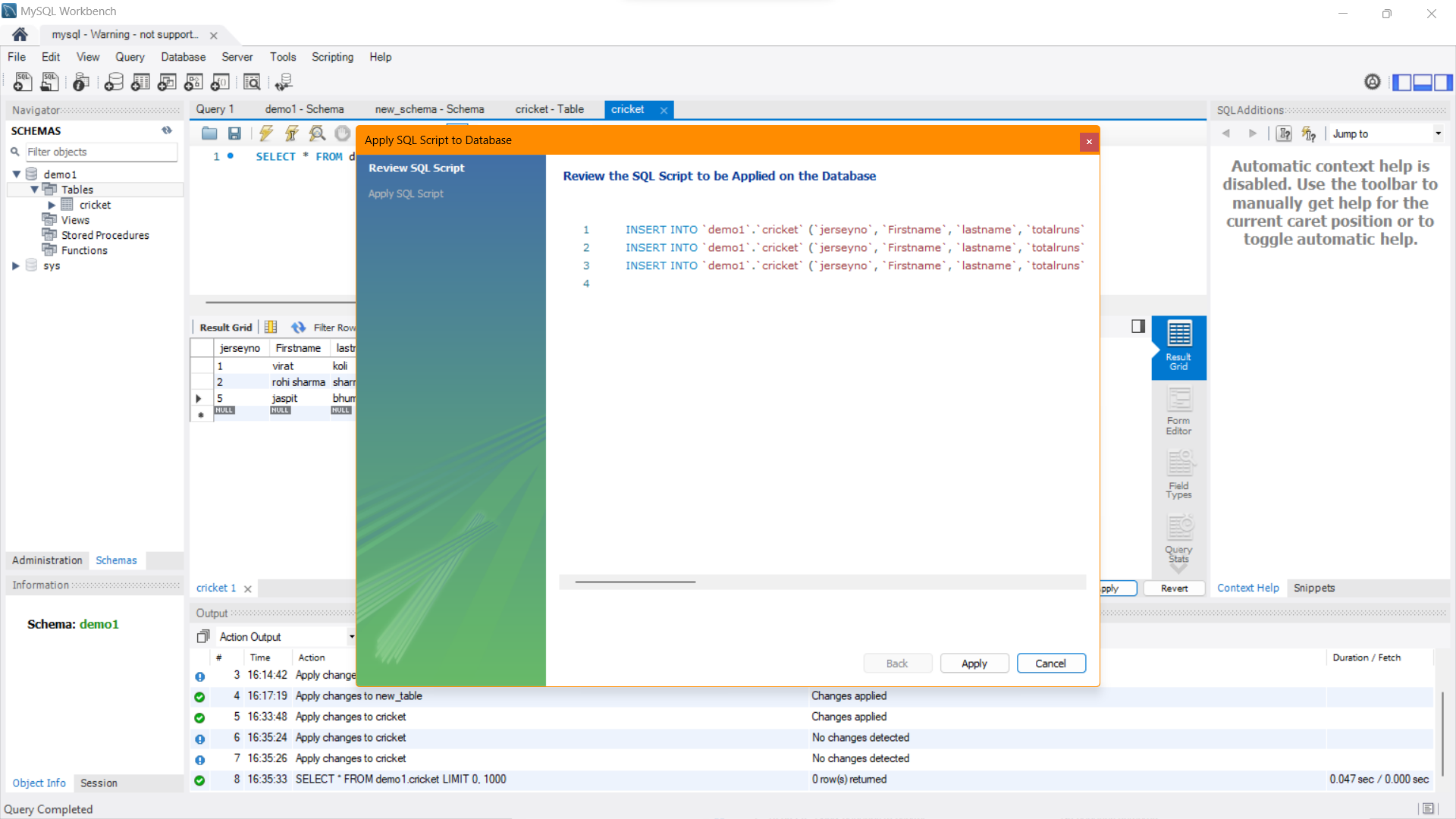Click Revert button behind dialog
Image resolution: width=1456 pixels, height=819 pixels.
tap(1174, 588)
